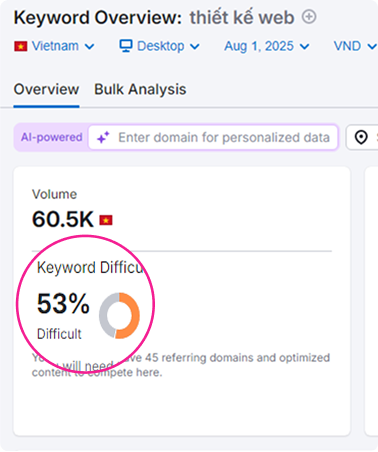Image resolution: width=378 pixels, height=452 pixels.
Task: Switch to the Overview tab
Action: coord(46,89)
